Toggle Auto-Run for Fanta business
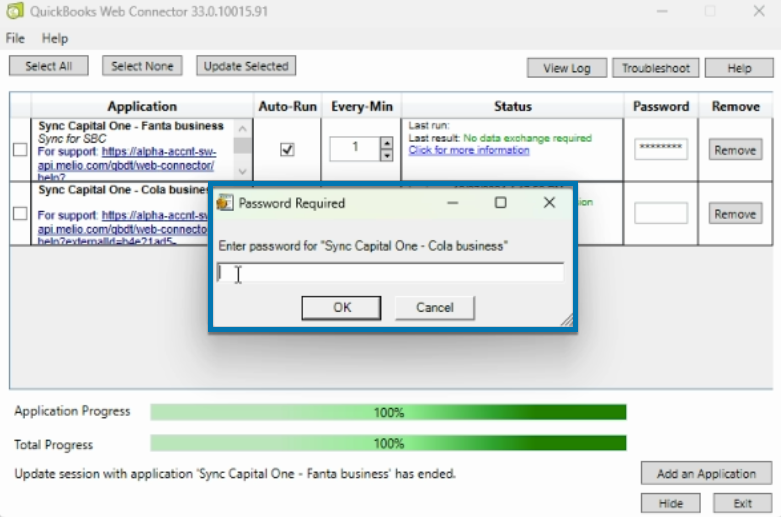Image resolution: width=781 pixels, height=517 pixels. 287,150
